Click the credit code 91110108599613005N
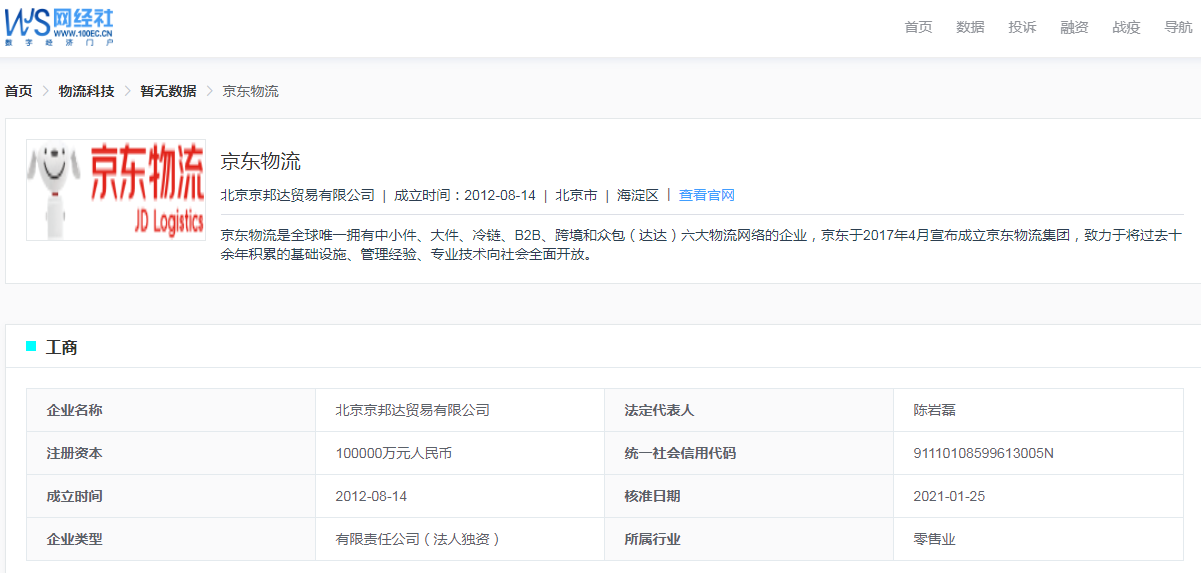 pyautogui.click(x=984, y=453)
